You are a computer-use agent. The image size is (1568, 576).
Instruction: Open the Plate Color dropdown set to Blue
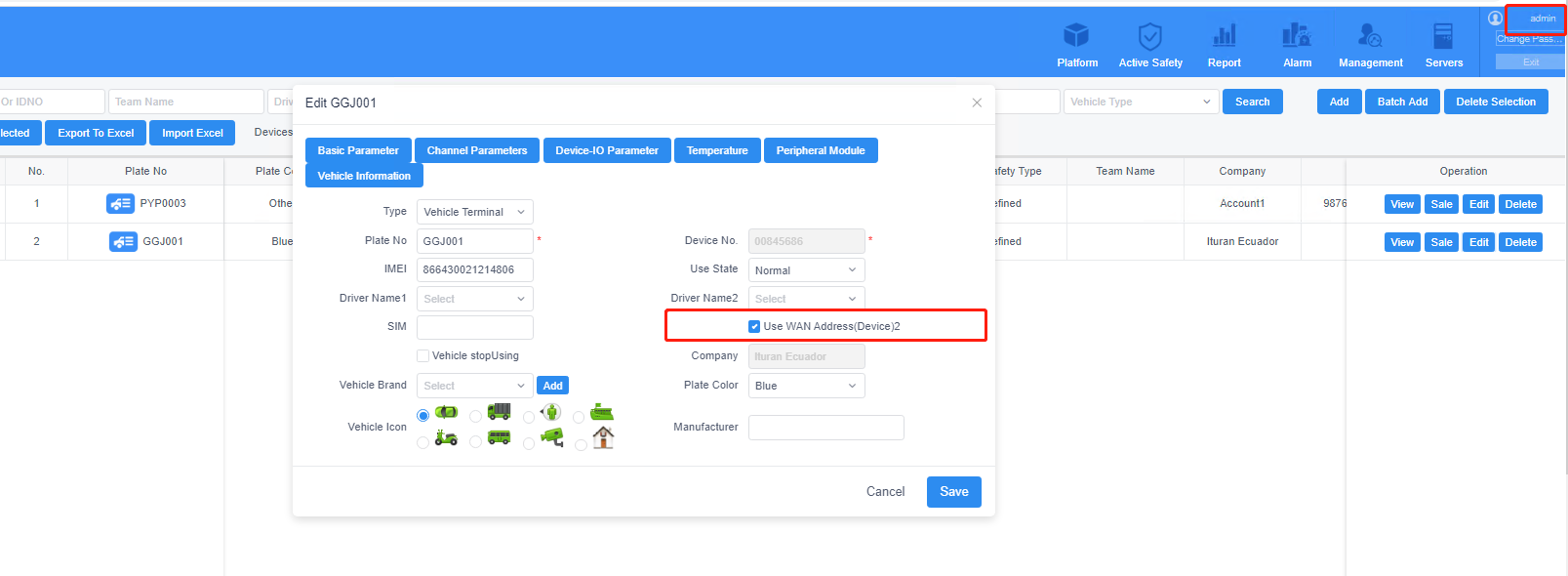pyautogui.click(x=806, y=386)
